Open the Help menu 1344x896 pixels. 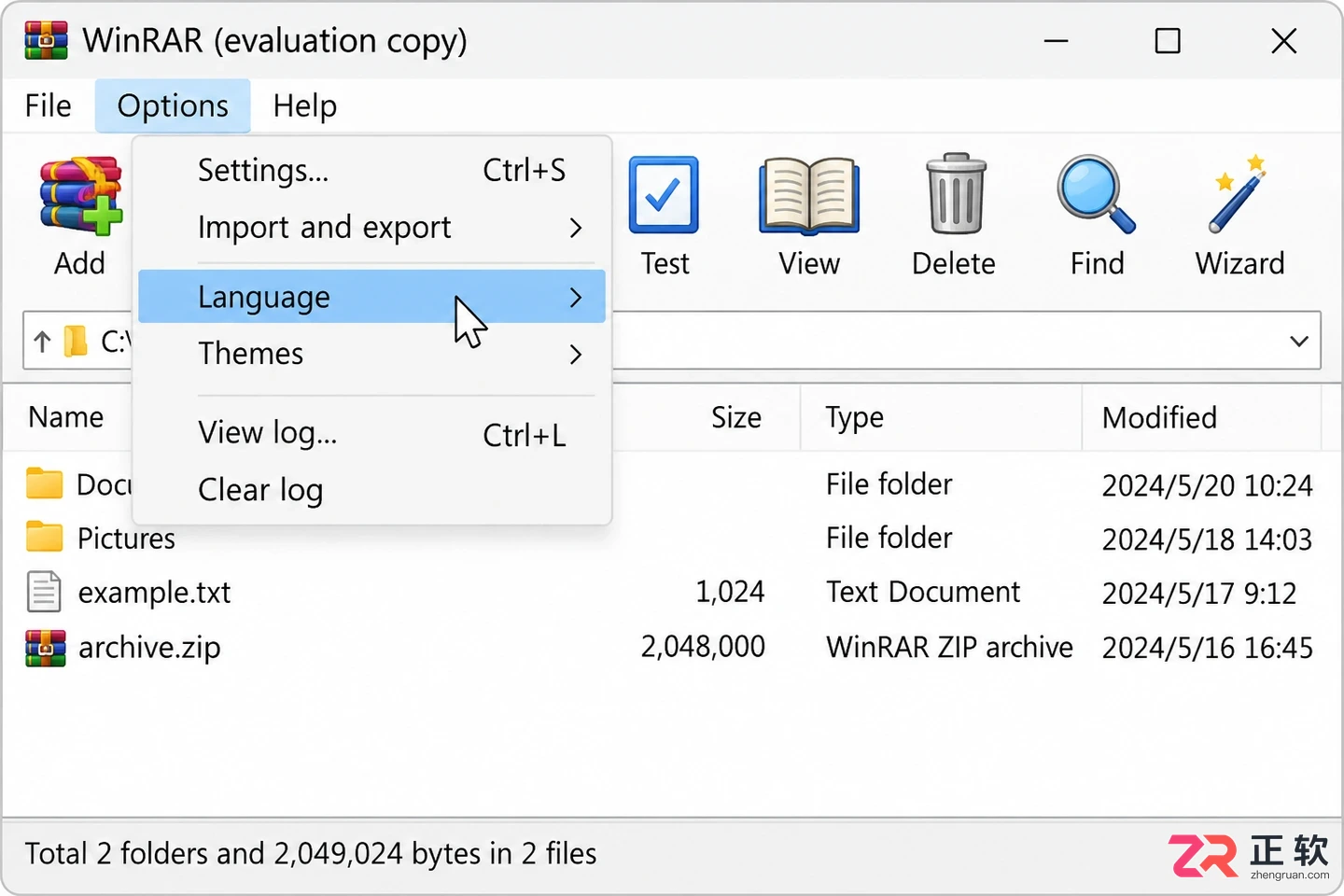click(x=304, y=105)
